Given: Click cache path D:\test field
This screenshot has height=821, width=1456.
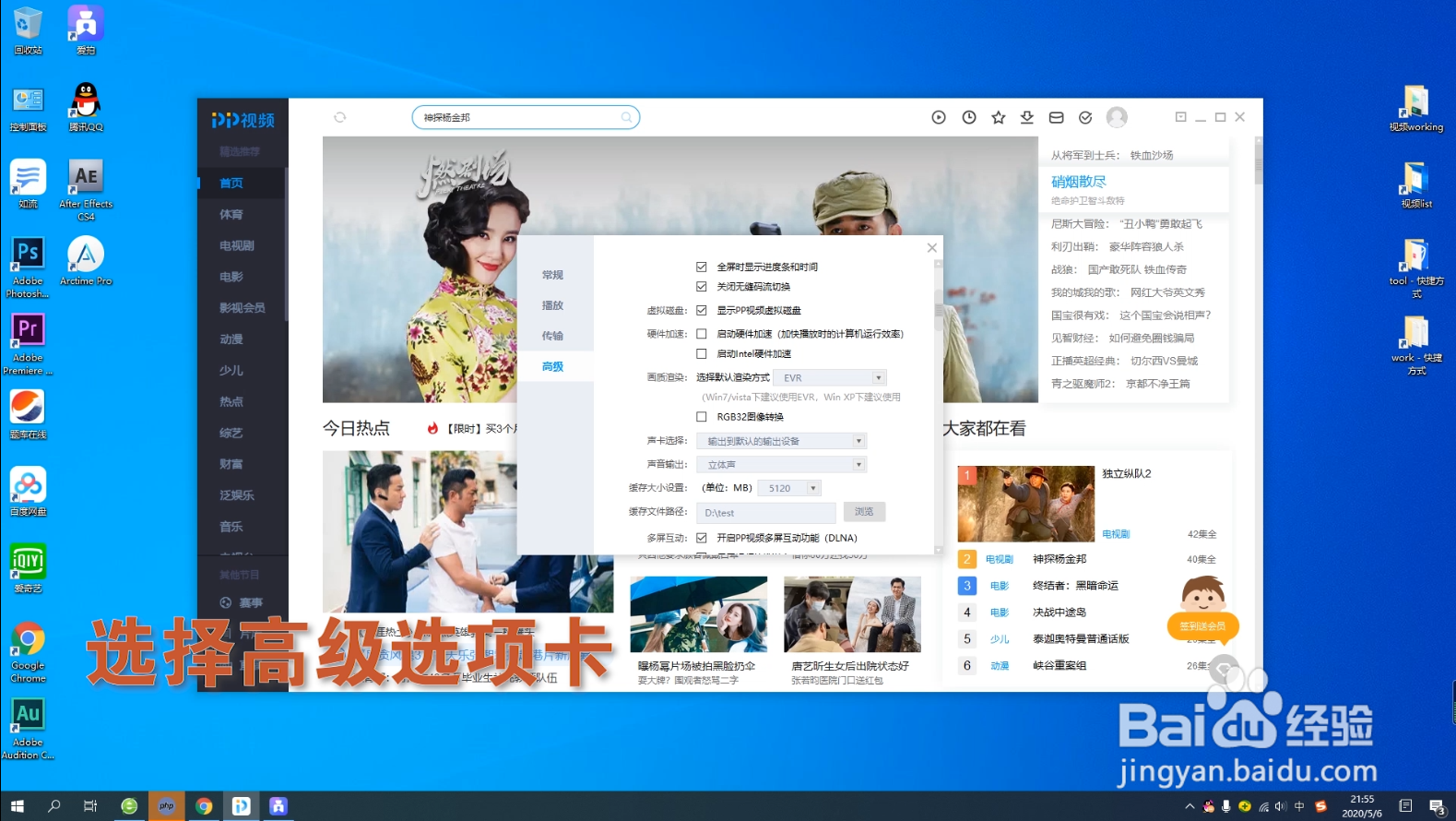Looking at the screenshot, I should [x=766, y=513].
